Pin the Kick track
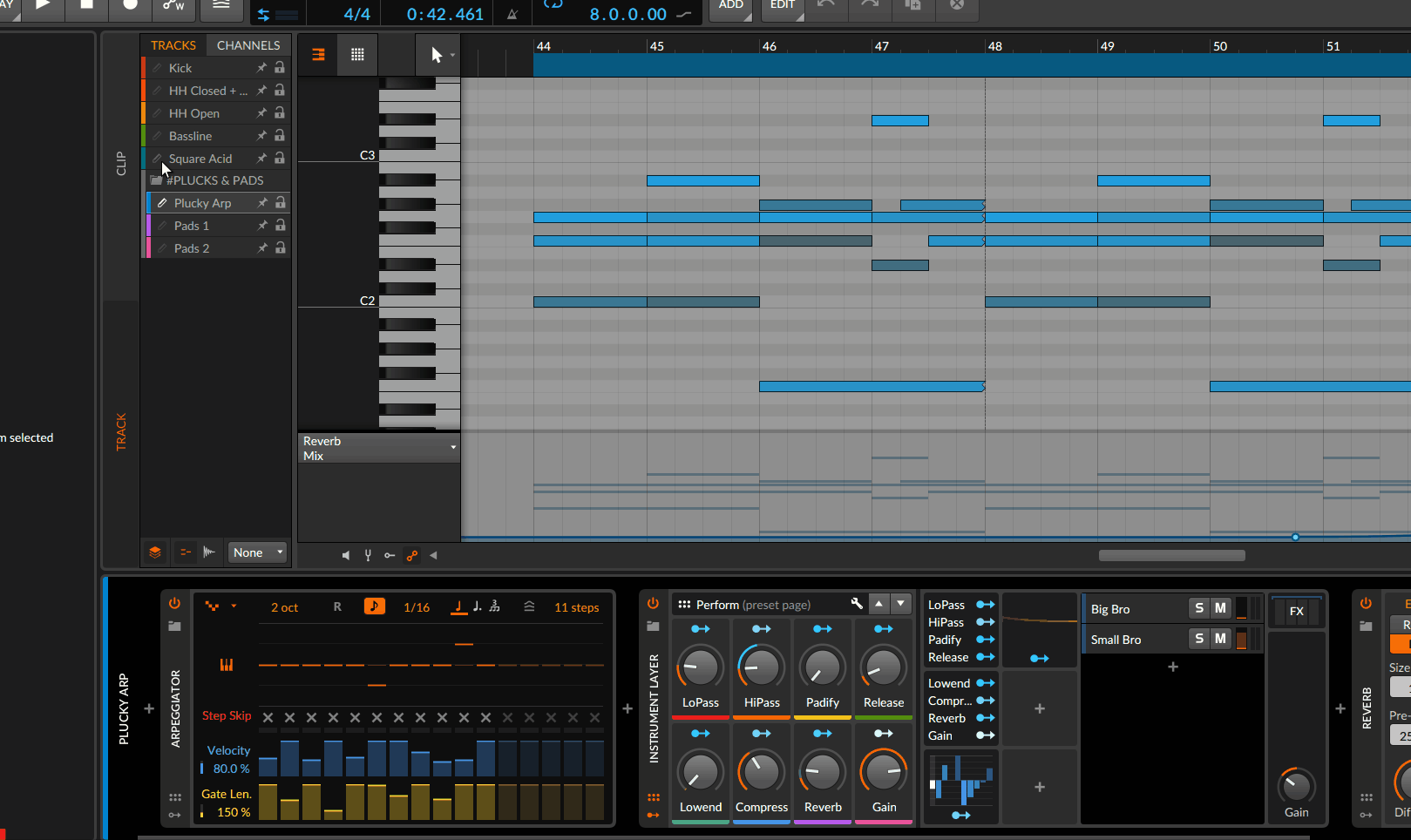This screenshot has width=1411, height=840. (x=261, y=68)
